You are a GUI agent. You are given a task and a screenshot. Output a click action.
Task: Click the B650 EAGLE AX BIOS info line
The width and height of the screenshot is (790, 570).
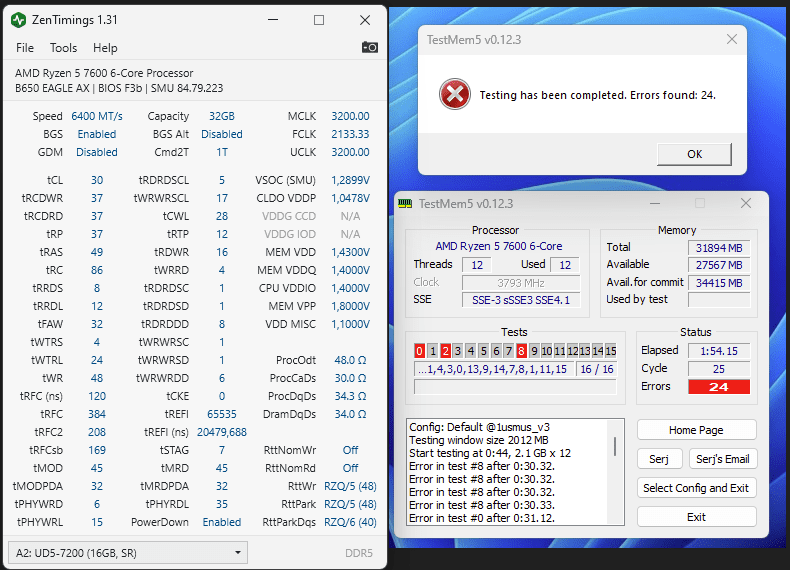[x=119, y=88]
